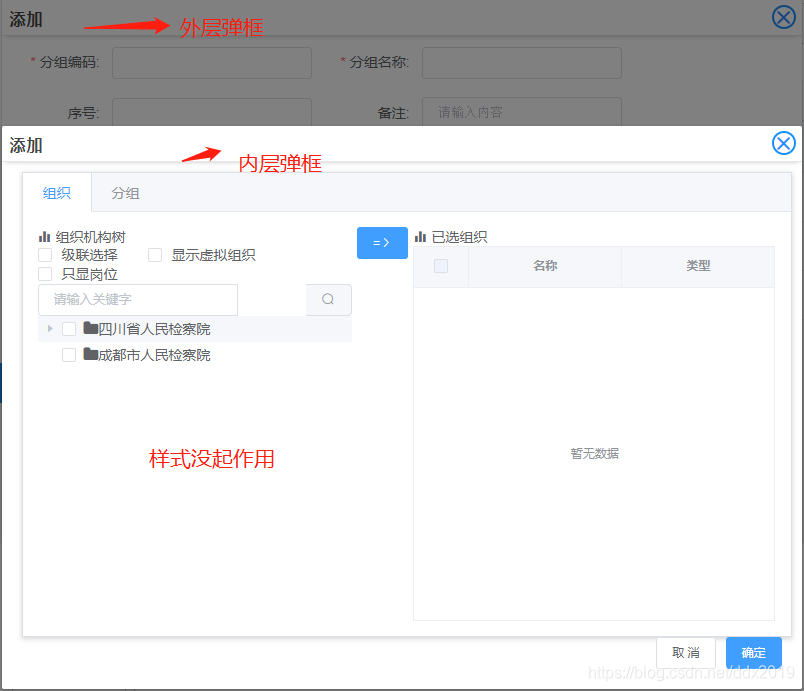Click the 请输入关键字 search input field
The image size is (804, 691).
coord(137,300)
